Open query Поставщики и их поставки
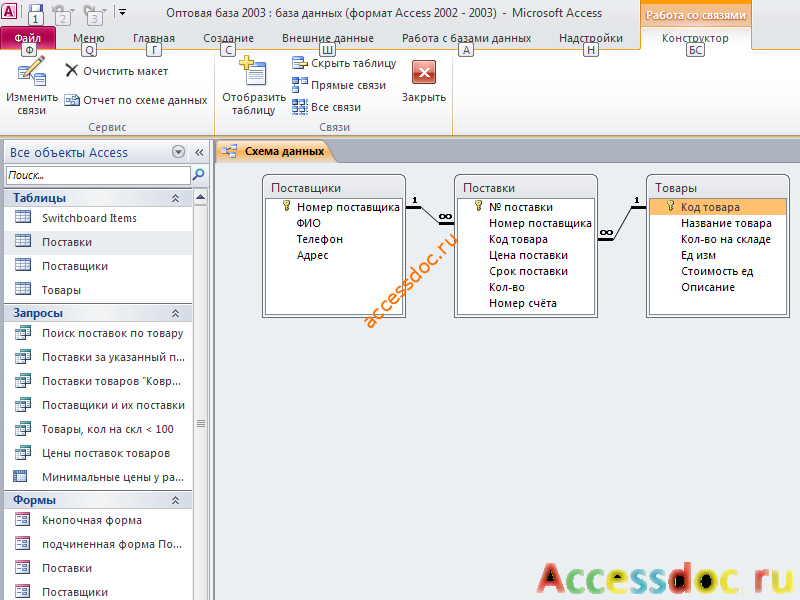The height and width of the screenshot is (600, 800). pos(98,405)
